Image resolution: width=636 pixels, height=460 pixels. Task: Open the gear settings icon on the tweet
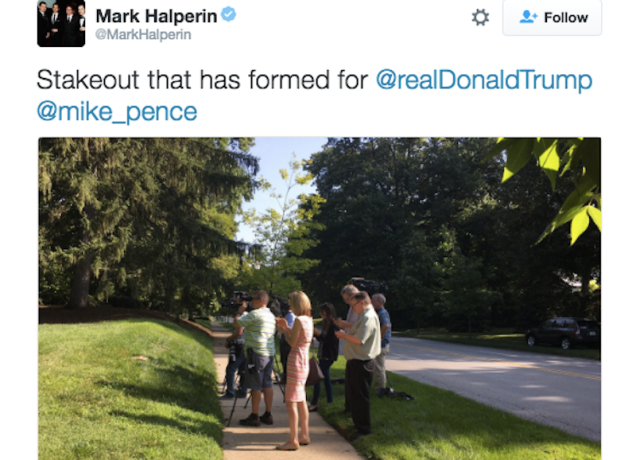[x=480, y=18]
